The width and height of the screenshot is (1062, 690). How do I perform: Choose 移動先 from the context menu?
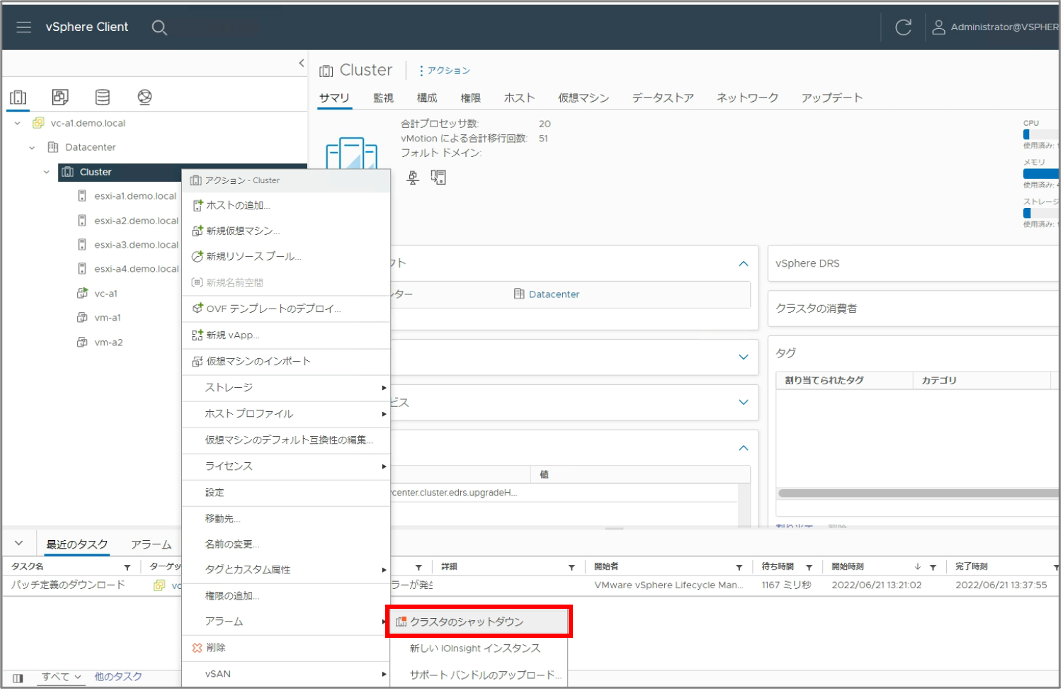click(286, 519)
